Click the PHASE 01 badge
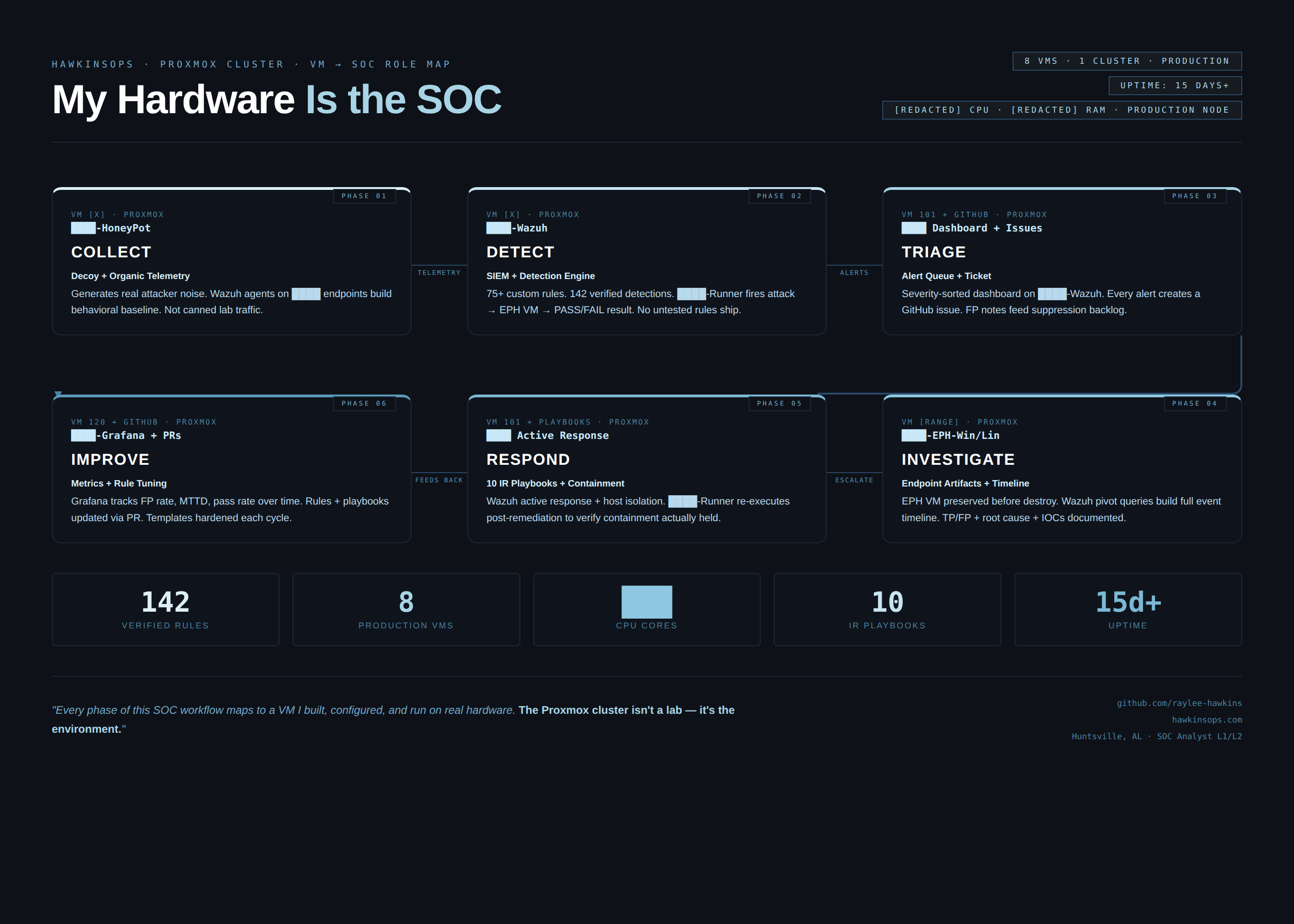Viewport: 1294px width, 924px height. click(364, 196)
